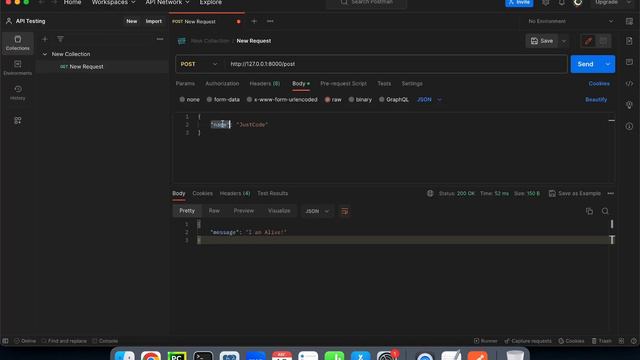Switch to the request Headers (8) tab
640x360 pixels.
point(264,83)
